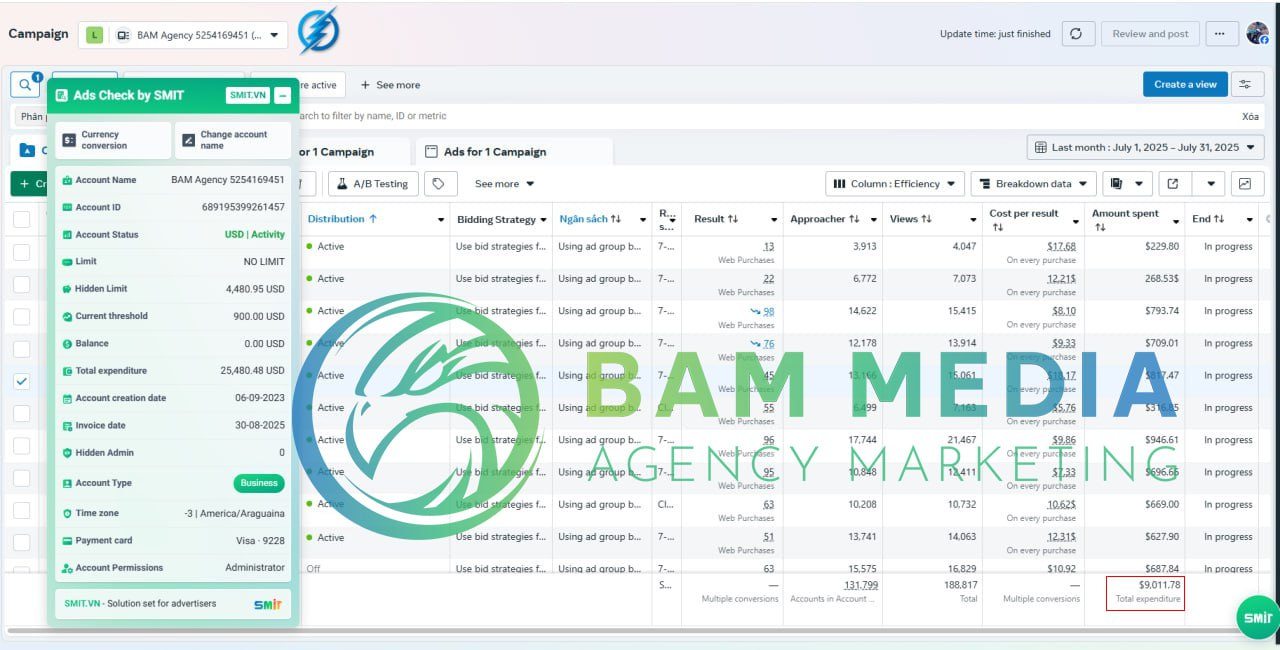Viewport: 1280px width, 650px height.
Task: Check the row with 7,163 views
Action: click(x=22, y=413)
